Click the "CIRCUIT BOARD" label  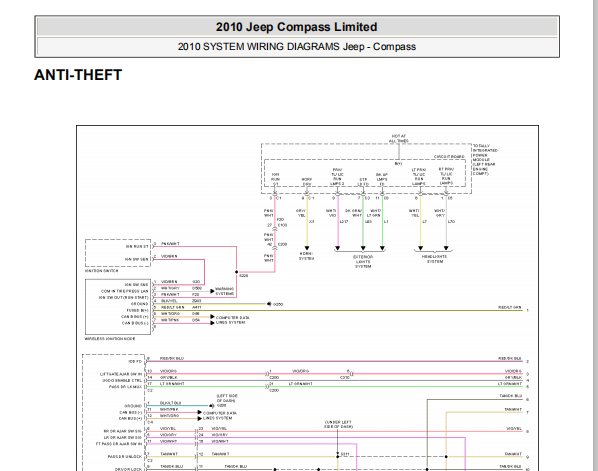pyautogui.click(x=449, y=157)
